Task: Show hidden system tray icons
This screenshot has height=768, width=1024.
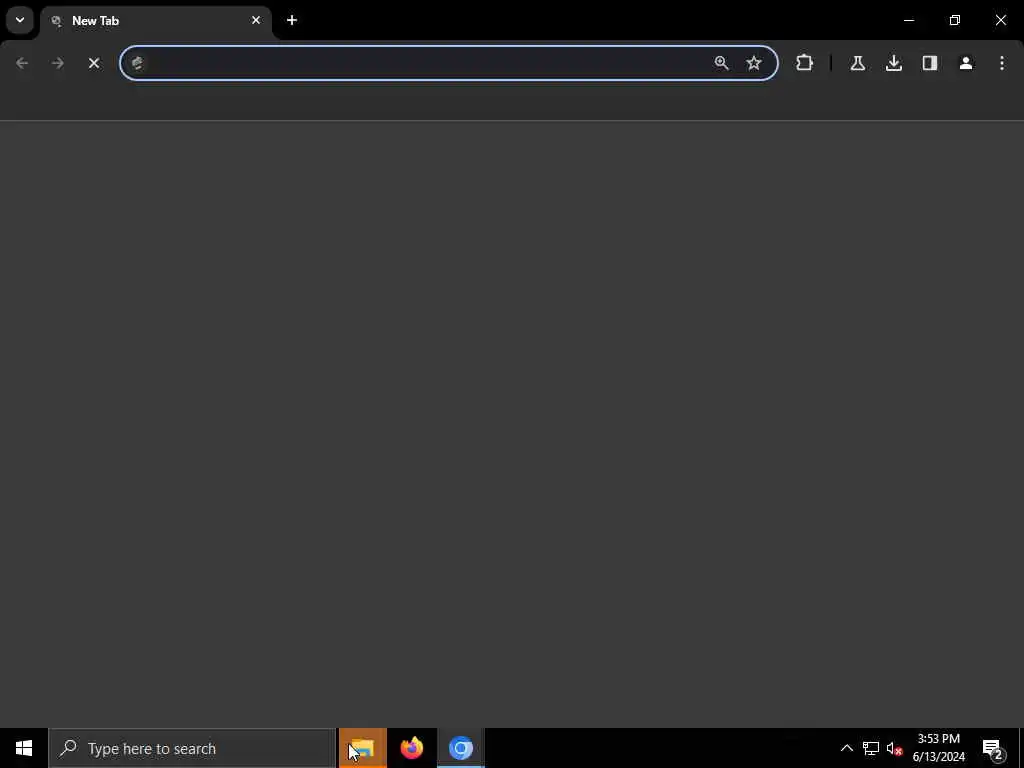Action: click(846, 748)
